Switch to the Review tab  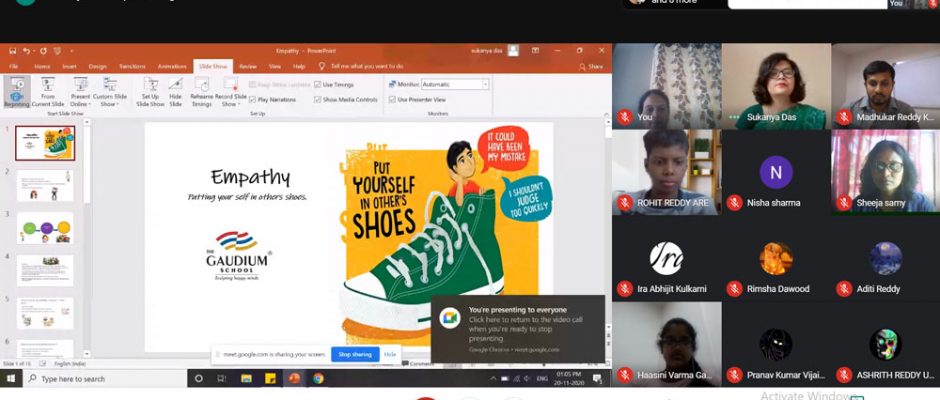[248, 67]
